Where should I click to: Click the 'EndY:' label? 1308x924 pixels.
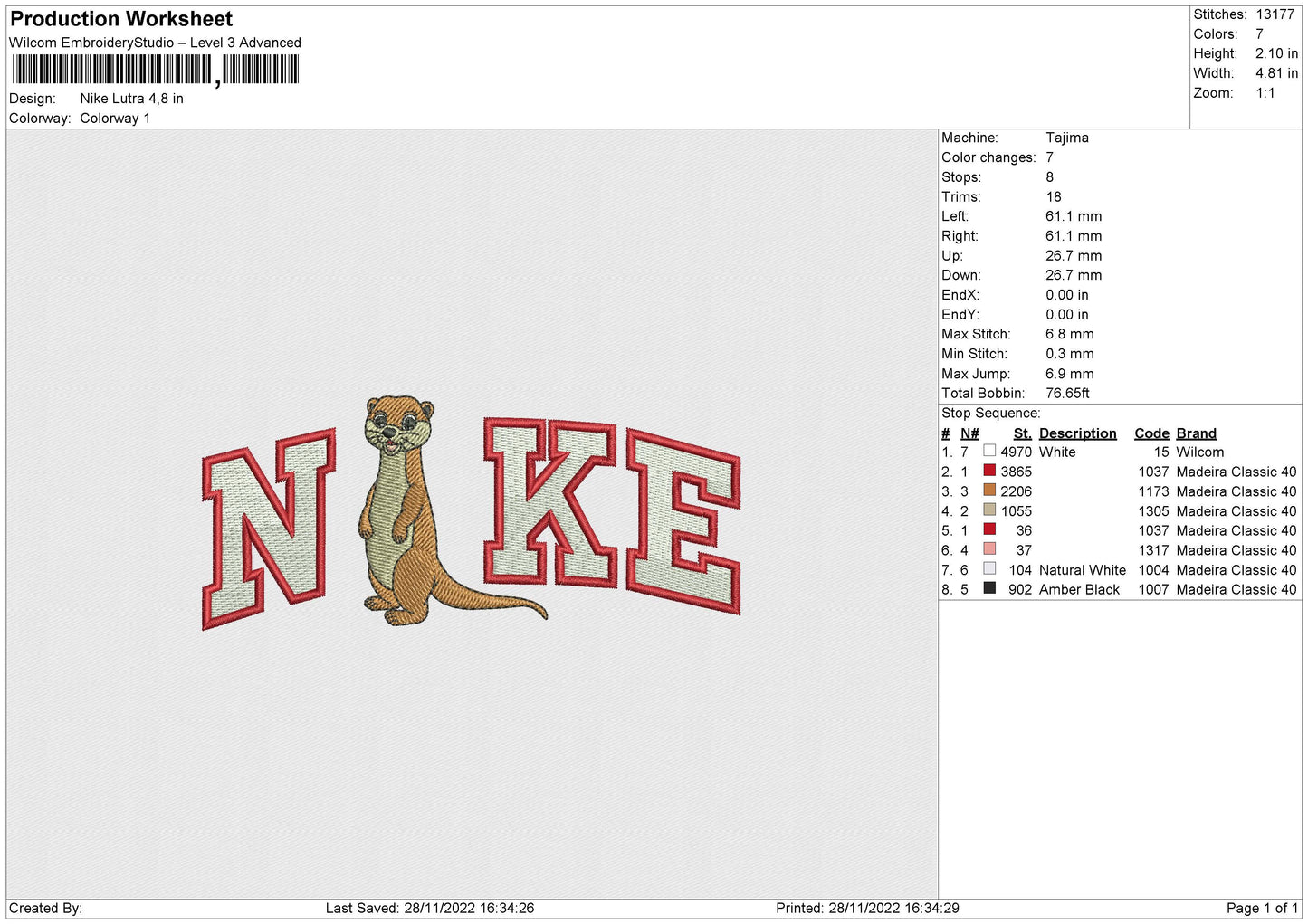click(x=960, y=315)
